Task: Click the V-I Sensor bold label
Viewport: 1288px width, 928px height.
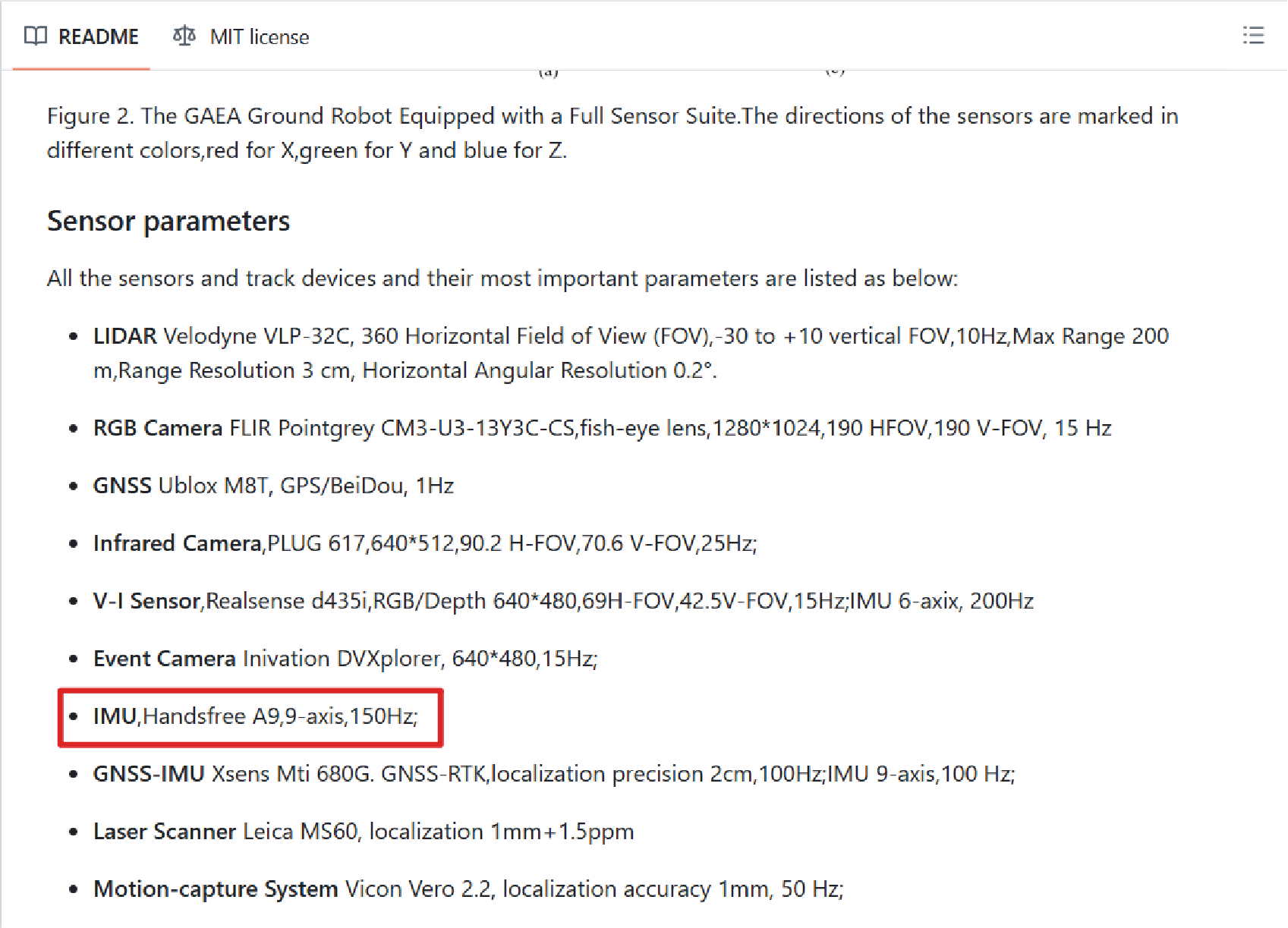Action: pyautogui.click(x=146, y=601)
